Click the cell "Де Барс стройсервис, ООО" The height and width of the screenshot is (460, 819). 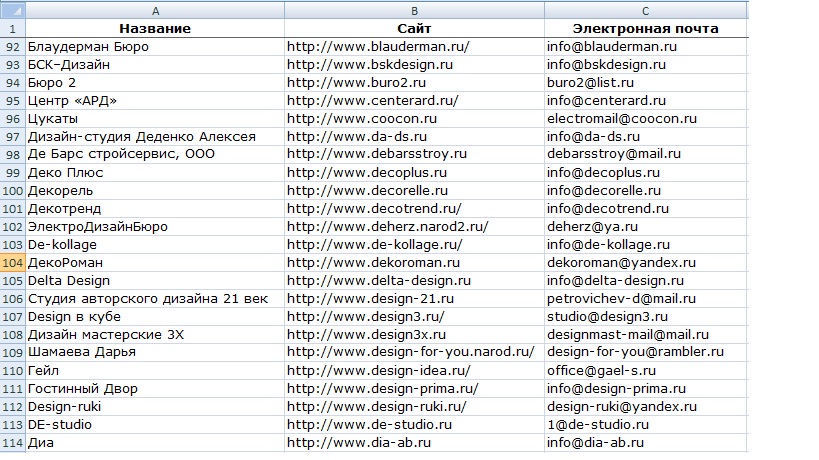(x=121, y=154)
